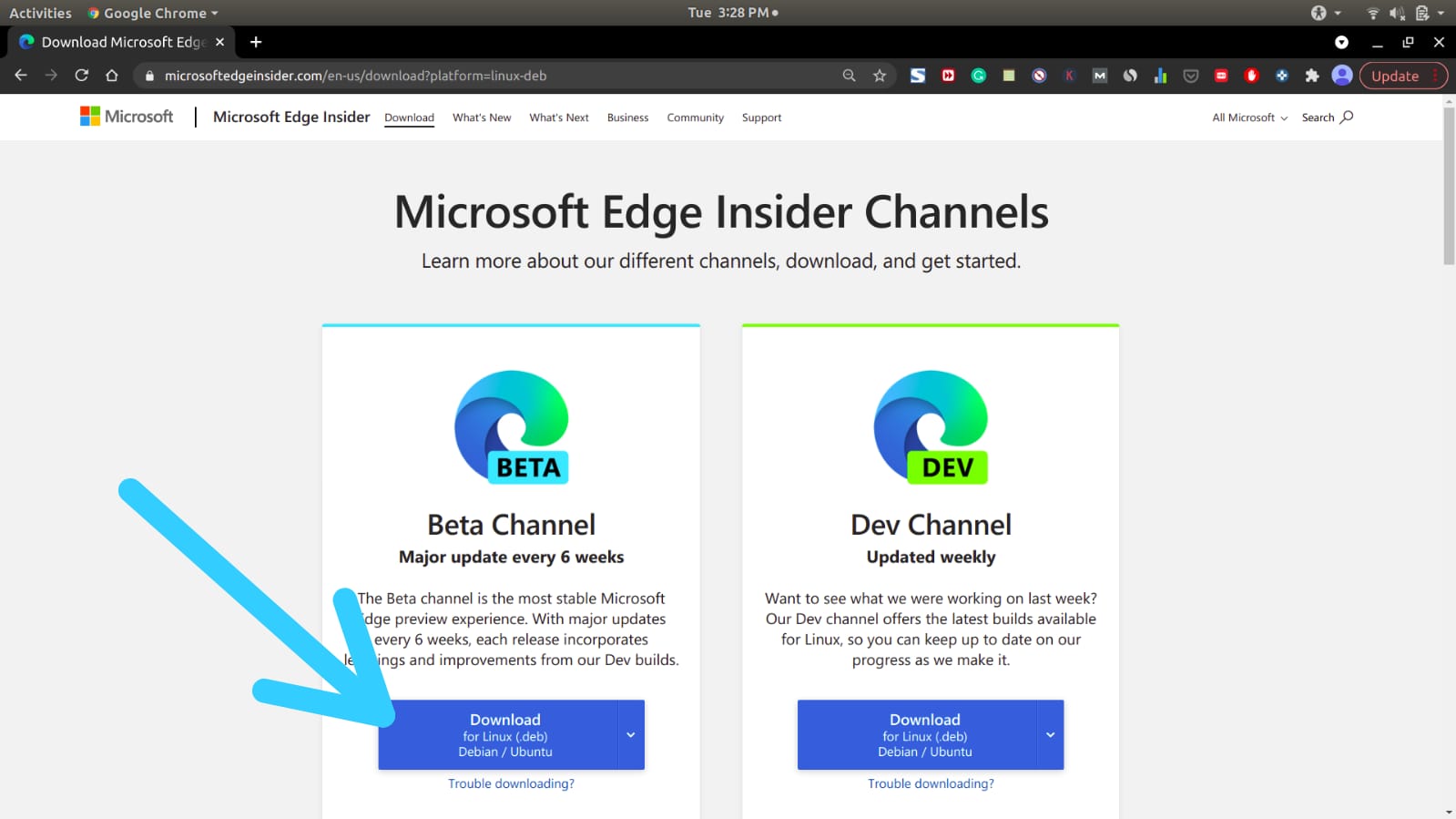Viewport: 1456px width, 819px height.
Task: Click the scrollbar down arrow
Action: point(1449,812)
